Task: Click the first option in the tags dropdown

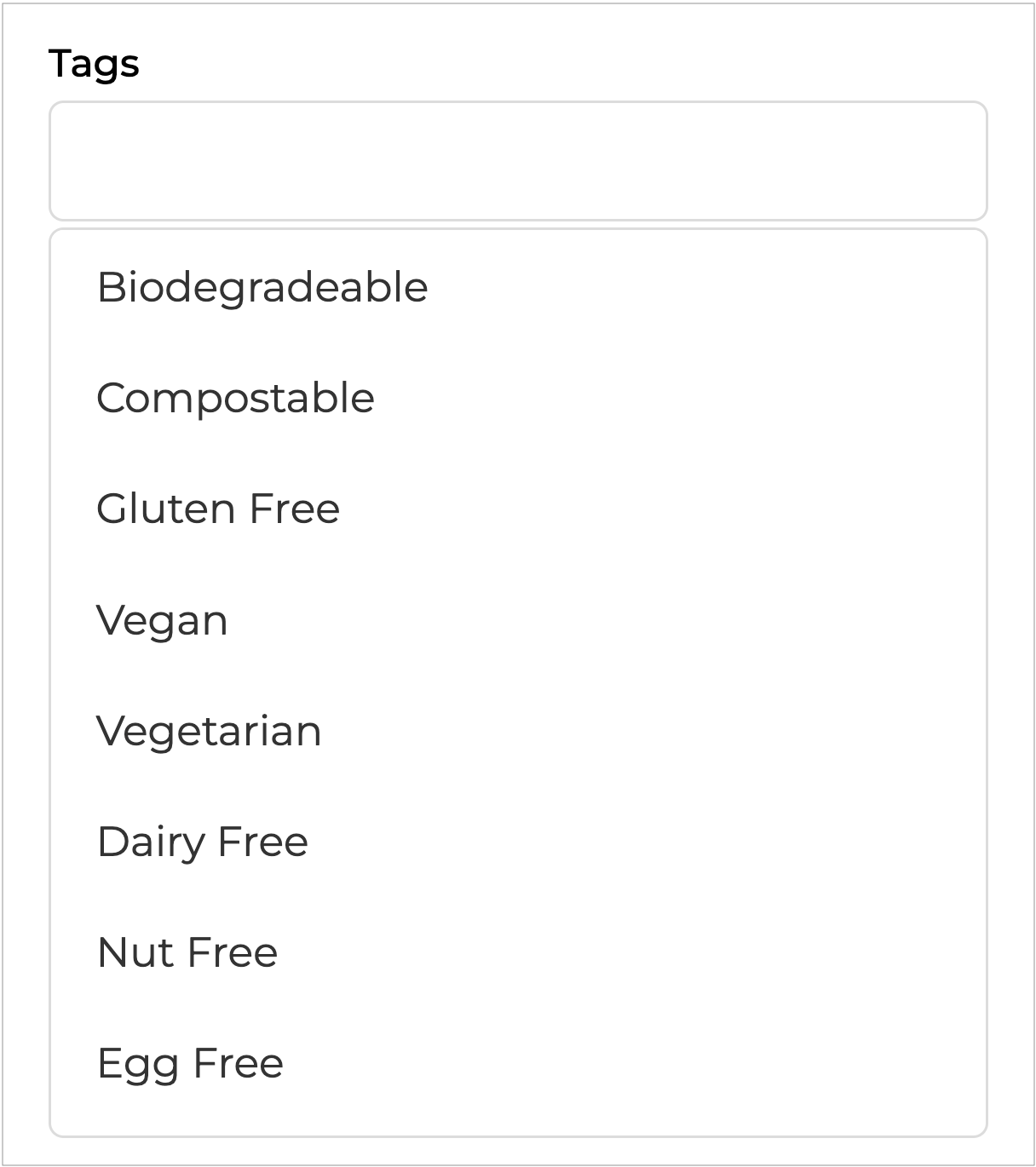Action: [262, 287]
